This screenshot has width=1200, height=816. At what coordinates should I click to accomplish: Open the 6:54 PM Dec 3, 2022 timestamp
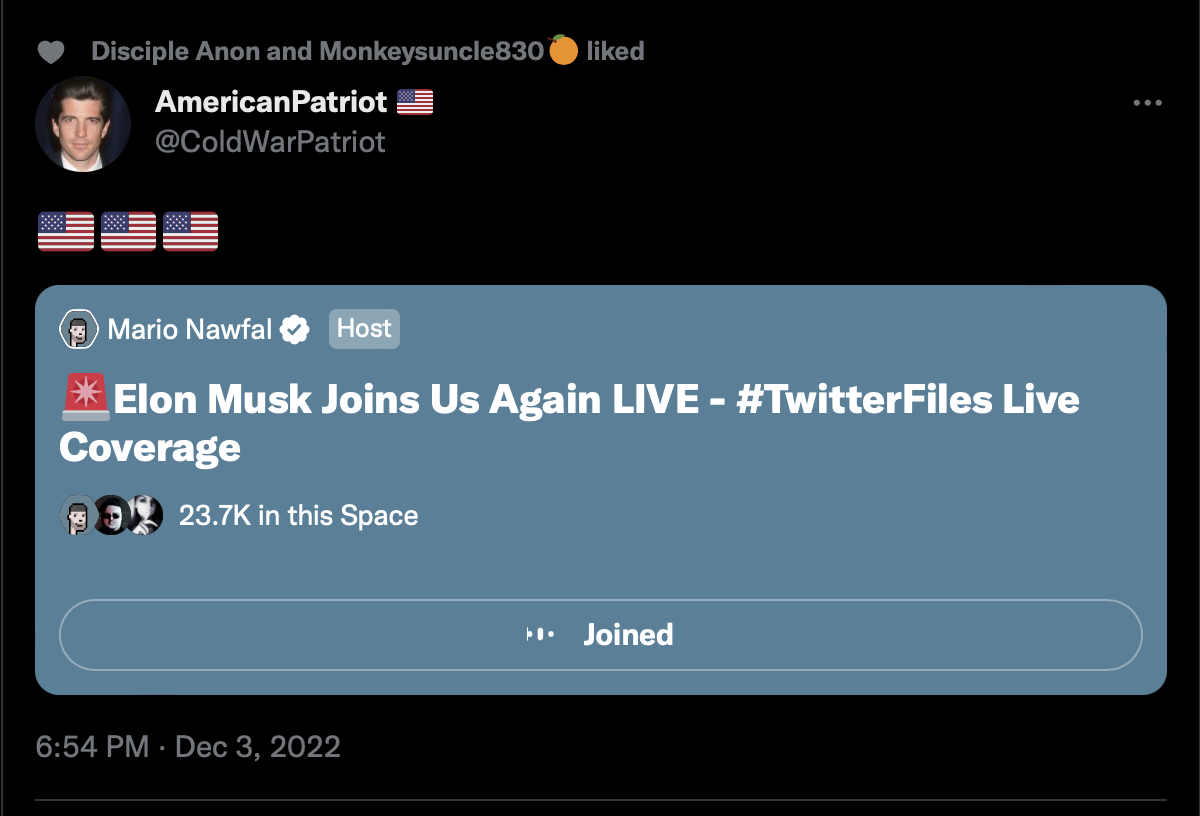coord(188,747)
